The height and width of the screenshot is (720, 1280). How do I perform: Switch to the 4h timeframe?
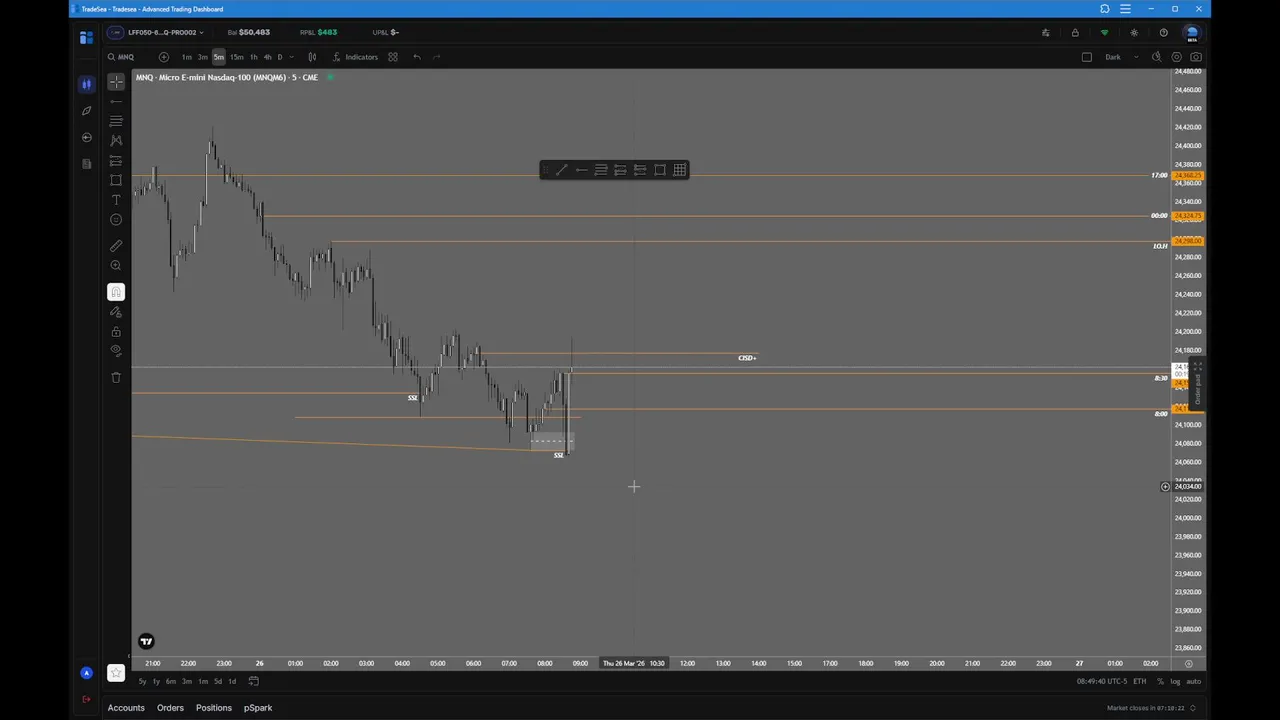click(267, 57)
